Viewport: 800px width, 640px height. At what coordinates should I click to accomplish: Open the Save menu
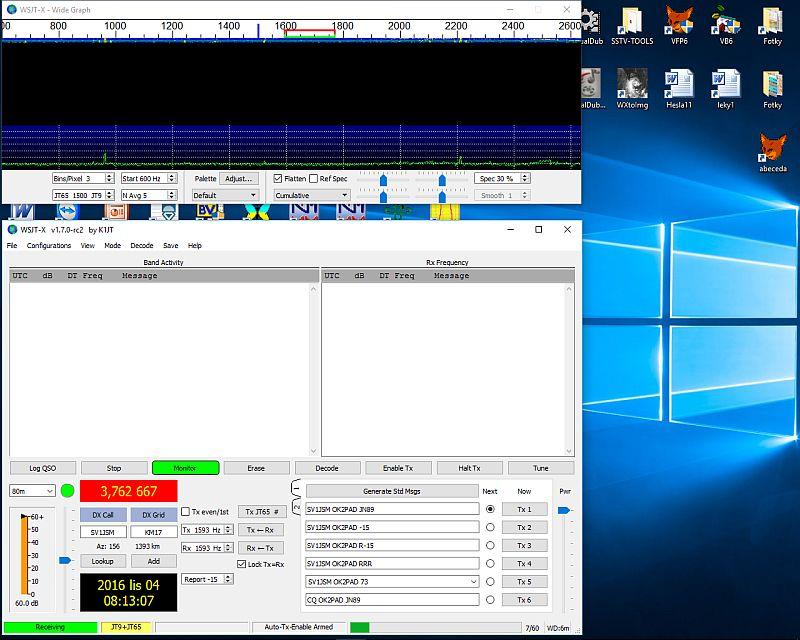pyautogui.click(x=170, y=245)
